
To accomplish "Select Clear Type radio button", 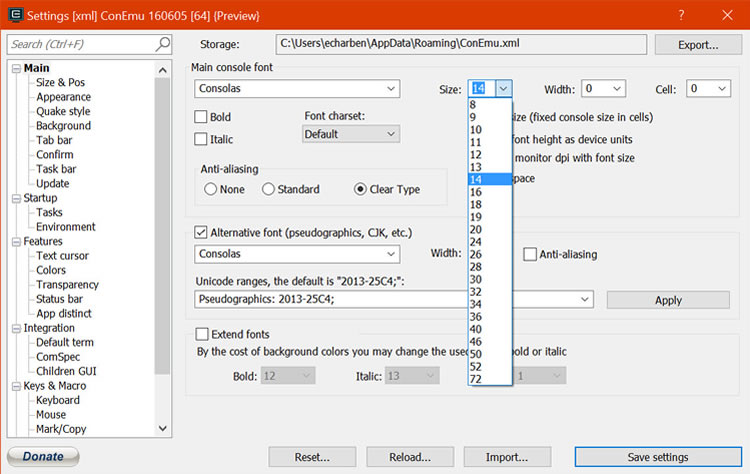I will [360, 189].
